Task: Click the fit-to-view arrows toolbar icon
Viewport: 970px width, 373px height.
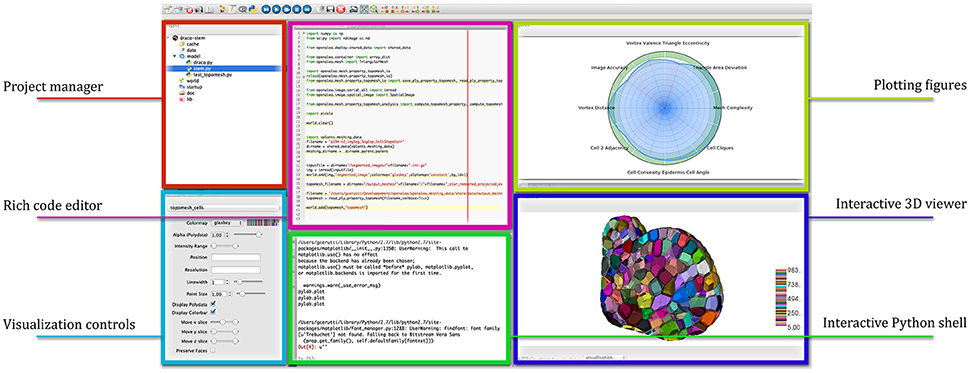Action: pyautogui.click(x=364, y=9)
